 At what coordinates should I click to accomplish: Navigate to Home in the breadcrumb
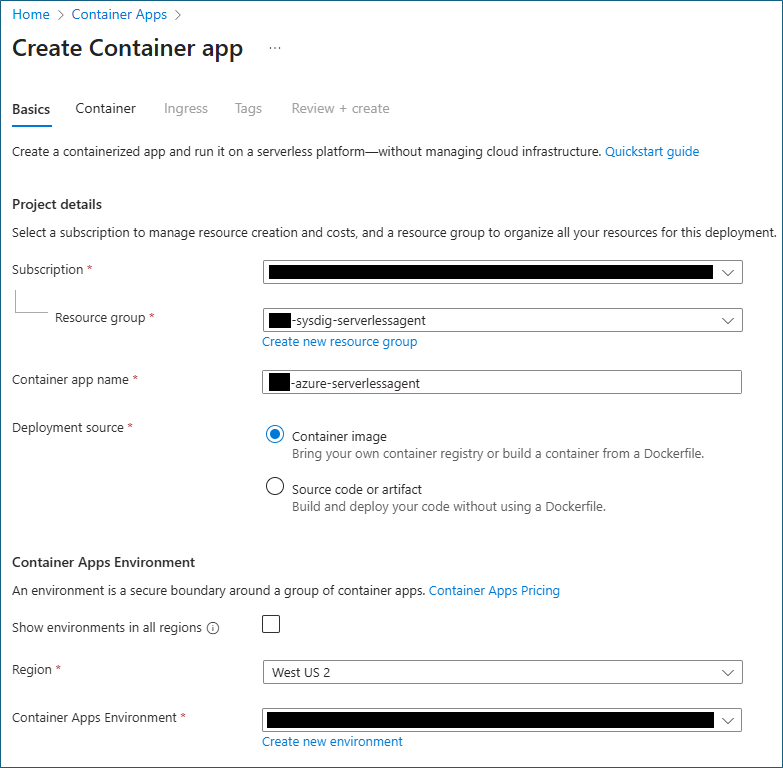tap(31, 15)
